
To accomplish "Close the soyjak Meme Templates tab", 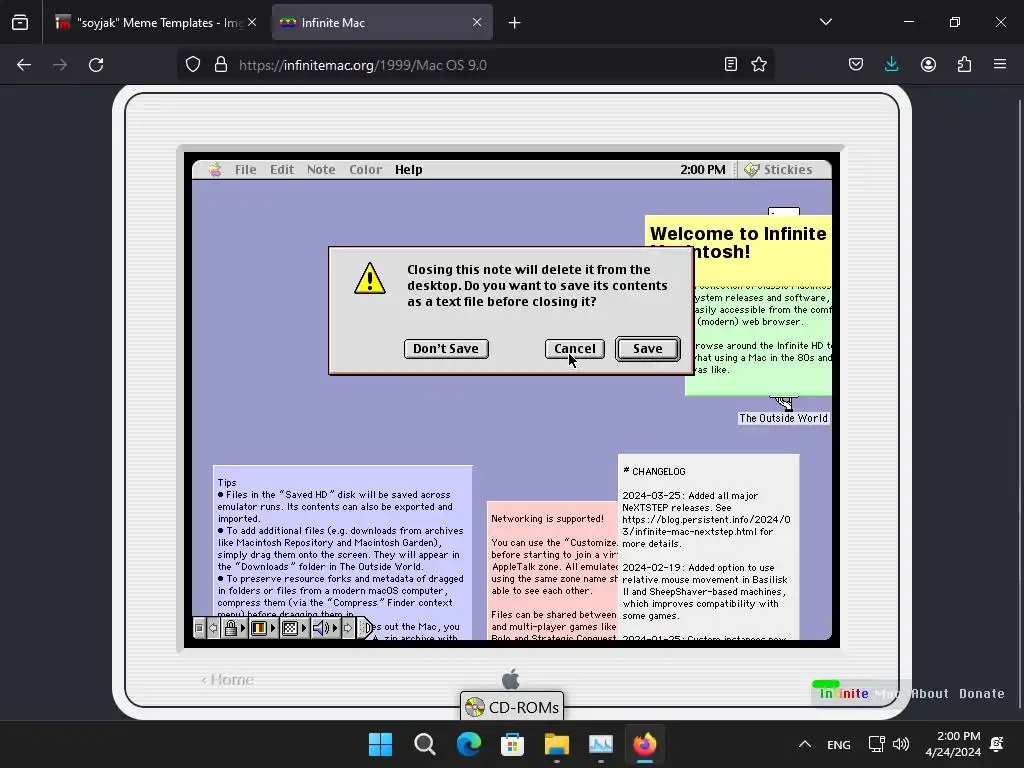I will [252, 22].
